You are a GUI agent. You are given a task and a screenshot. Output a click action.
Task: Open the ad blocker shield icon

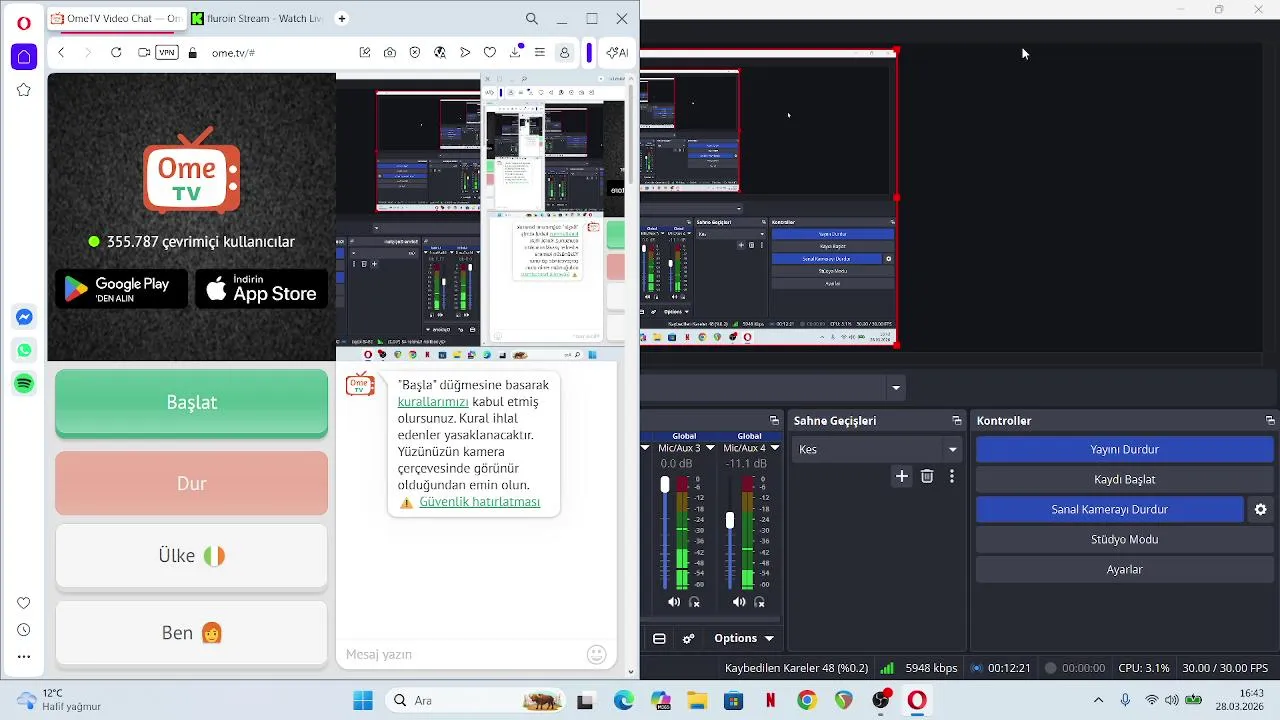(x=415, y=53)
